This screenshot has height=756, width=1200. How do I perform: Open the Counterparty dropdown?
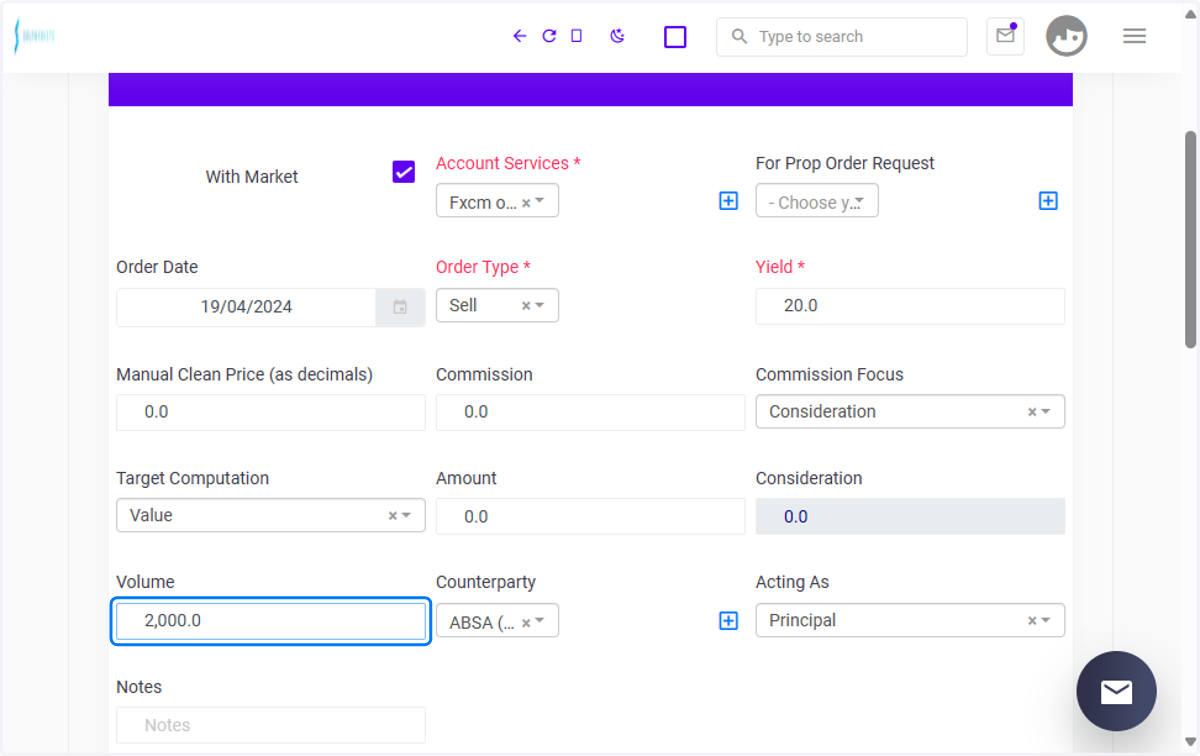click(x=497, y=621)
